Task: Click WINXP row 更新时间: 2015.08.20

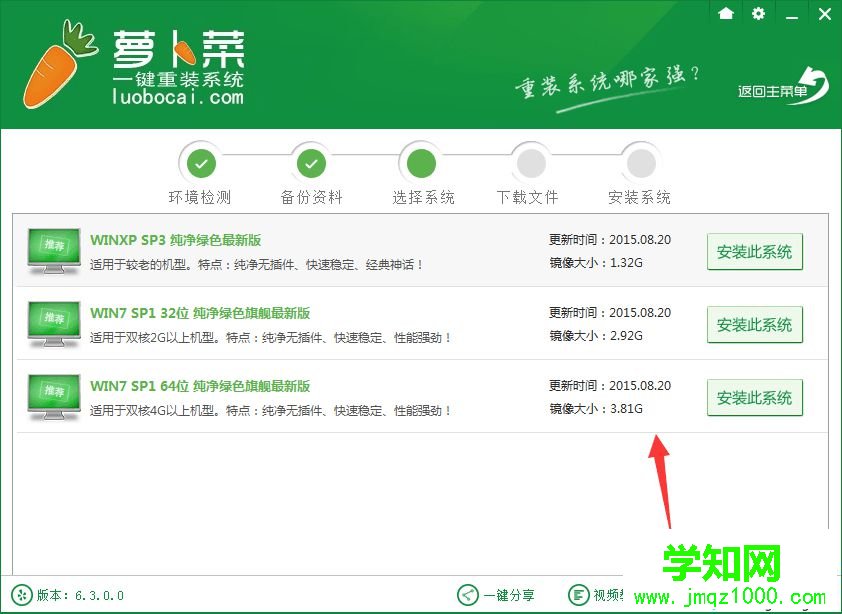Action: pyautogui.click(x=610, y=240)
